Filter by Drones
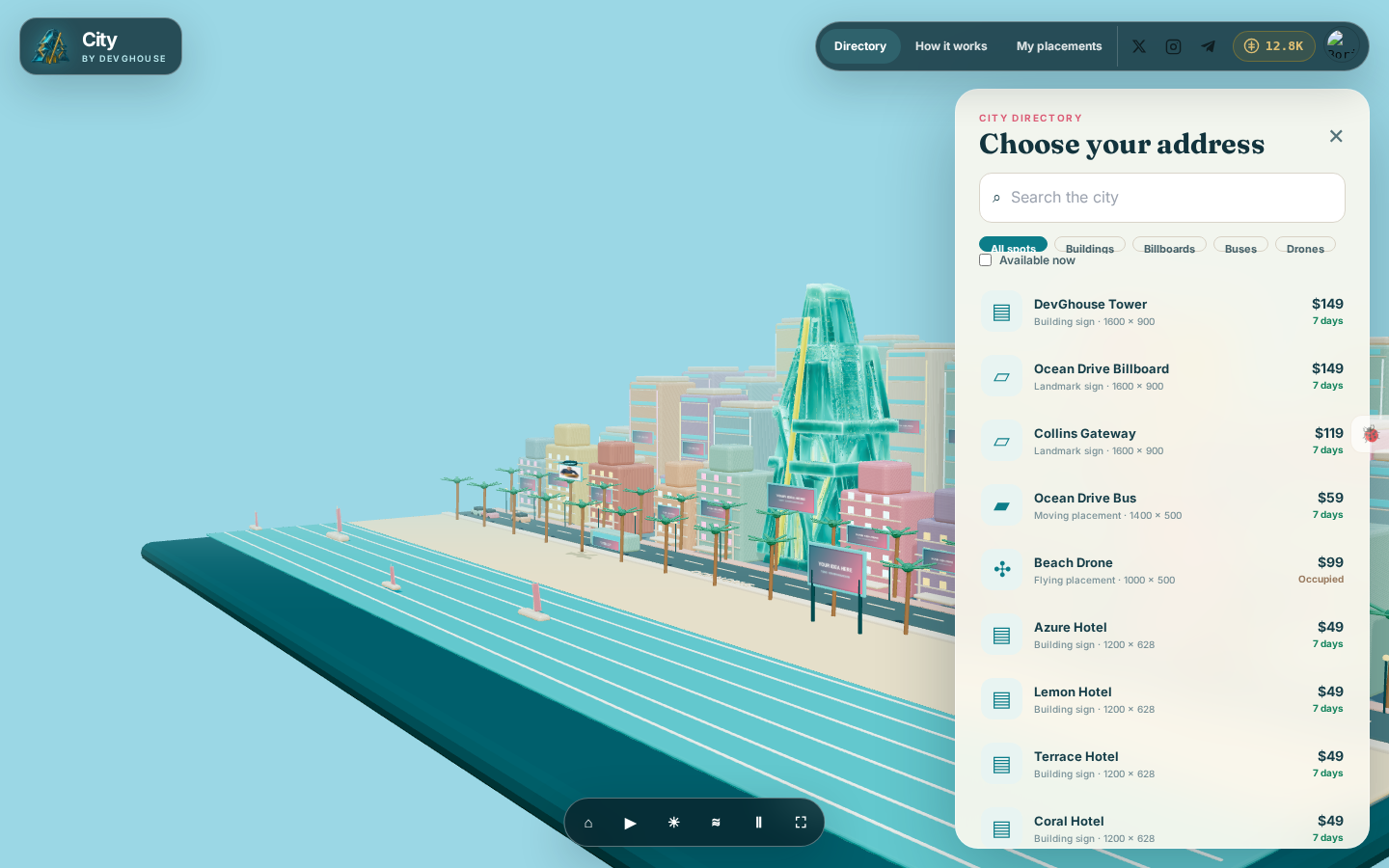This screenshot has width=1389, height=868. (x=1305, y=245)
